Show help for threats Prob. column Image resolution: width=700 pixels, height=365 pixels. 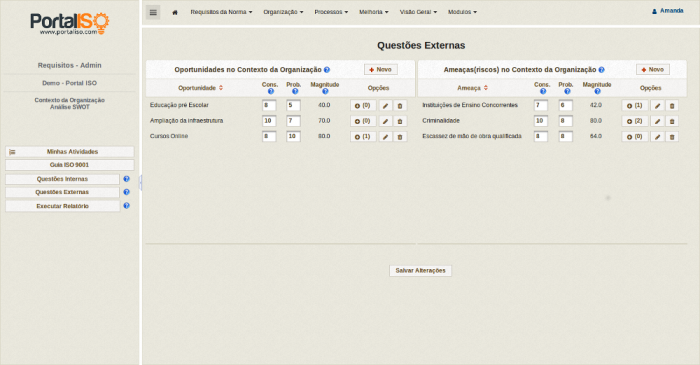click(x=567, y=91)
